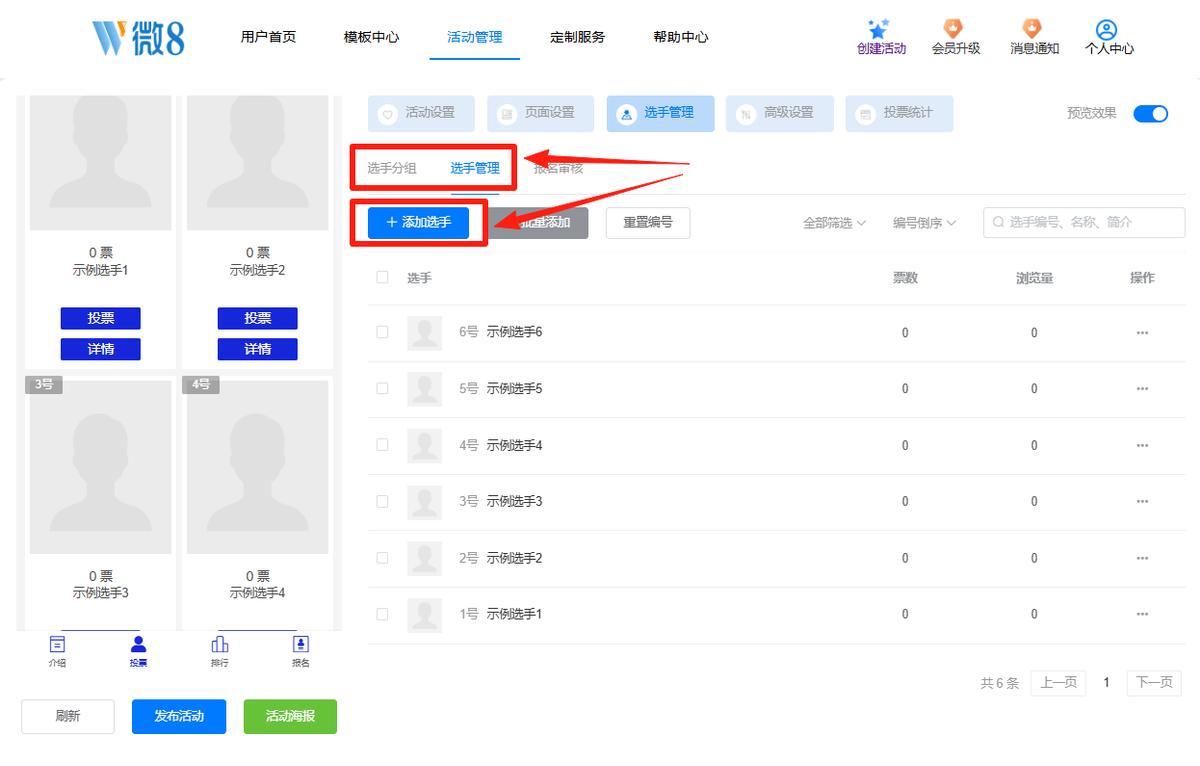The image size is (1200, 766).
Task: Open 消息通知 notifications icon
Action: (1032, 29)
